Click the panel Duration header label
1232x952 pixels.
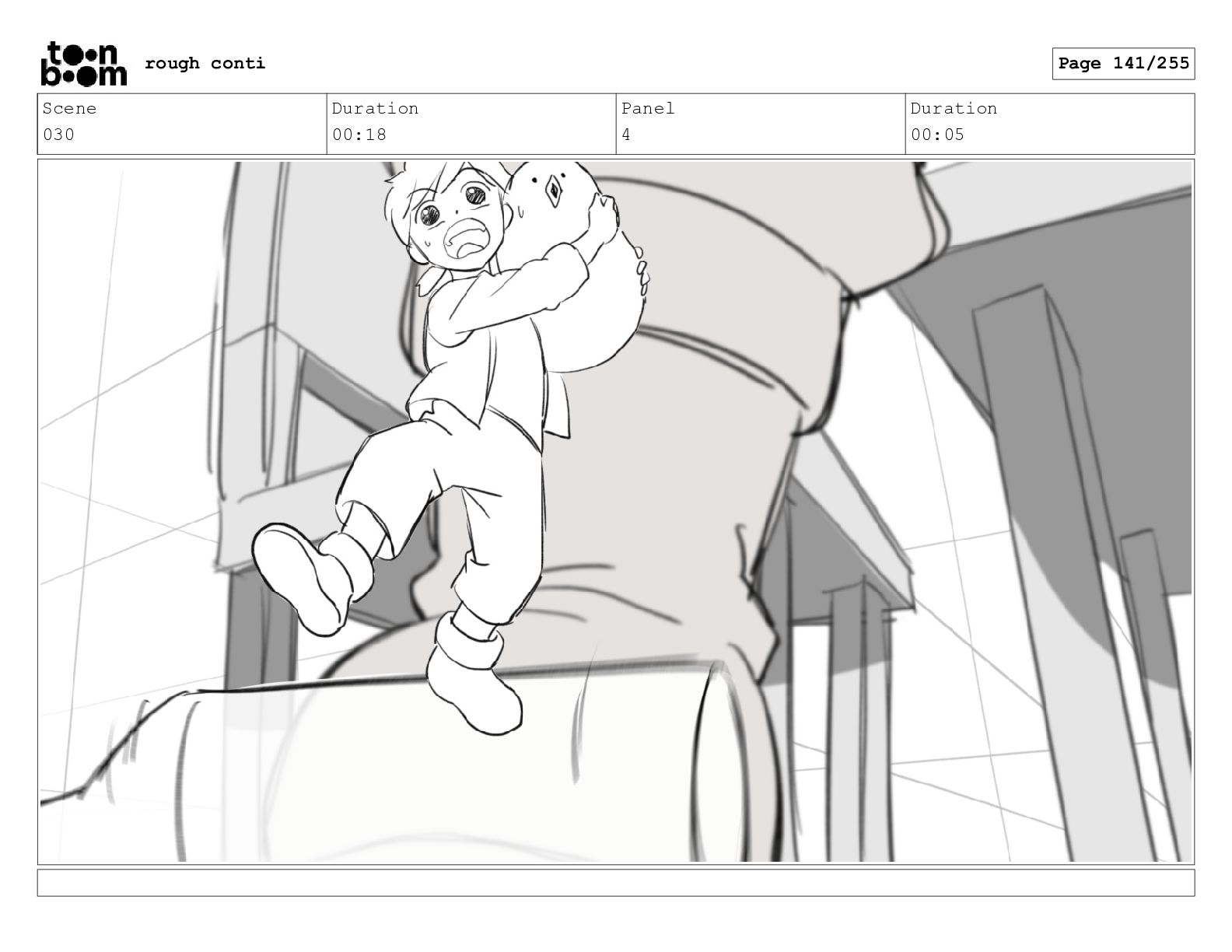pyautogui.click(x=954, y=109)
